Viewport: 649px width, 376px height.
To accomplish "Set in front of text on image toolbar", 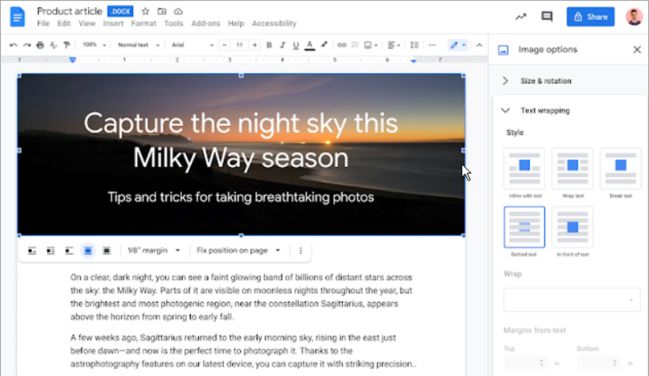I will tap(106, 251).
